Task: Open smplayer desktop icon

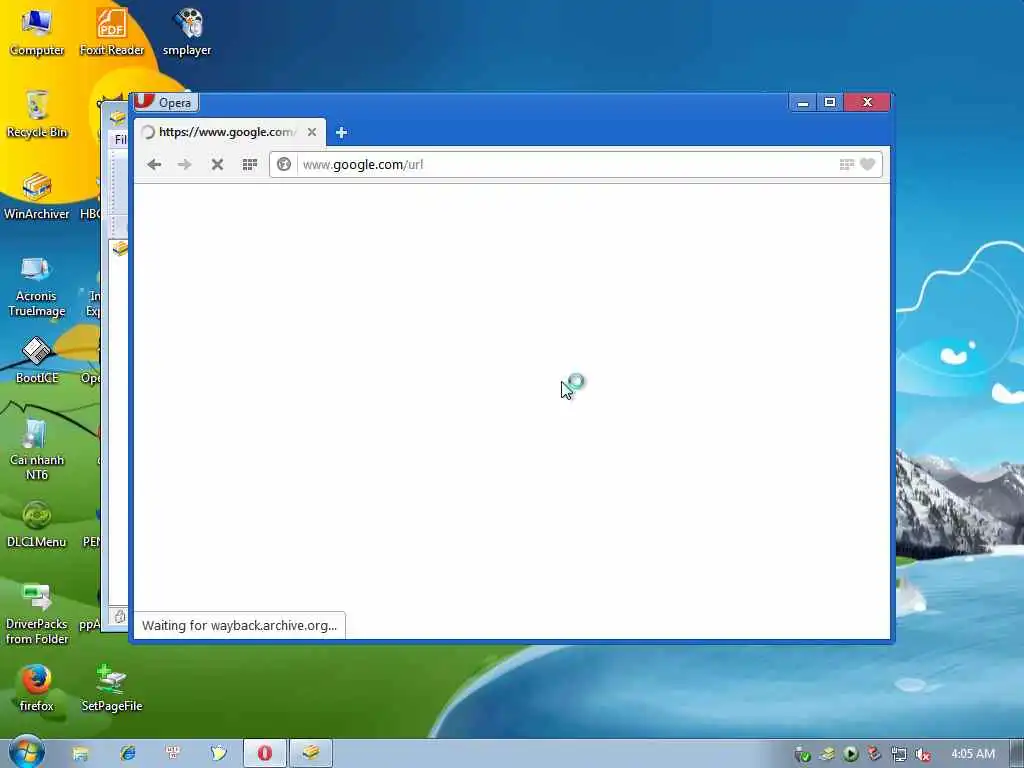Action: 187,32
